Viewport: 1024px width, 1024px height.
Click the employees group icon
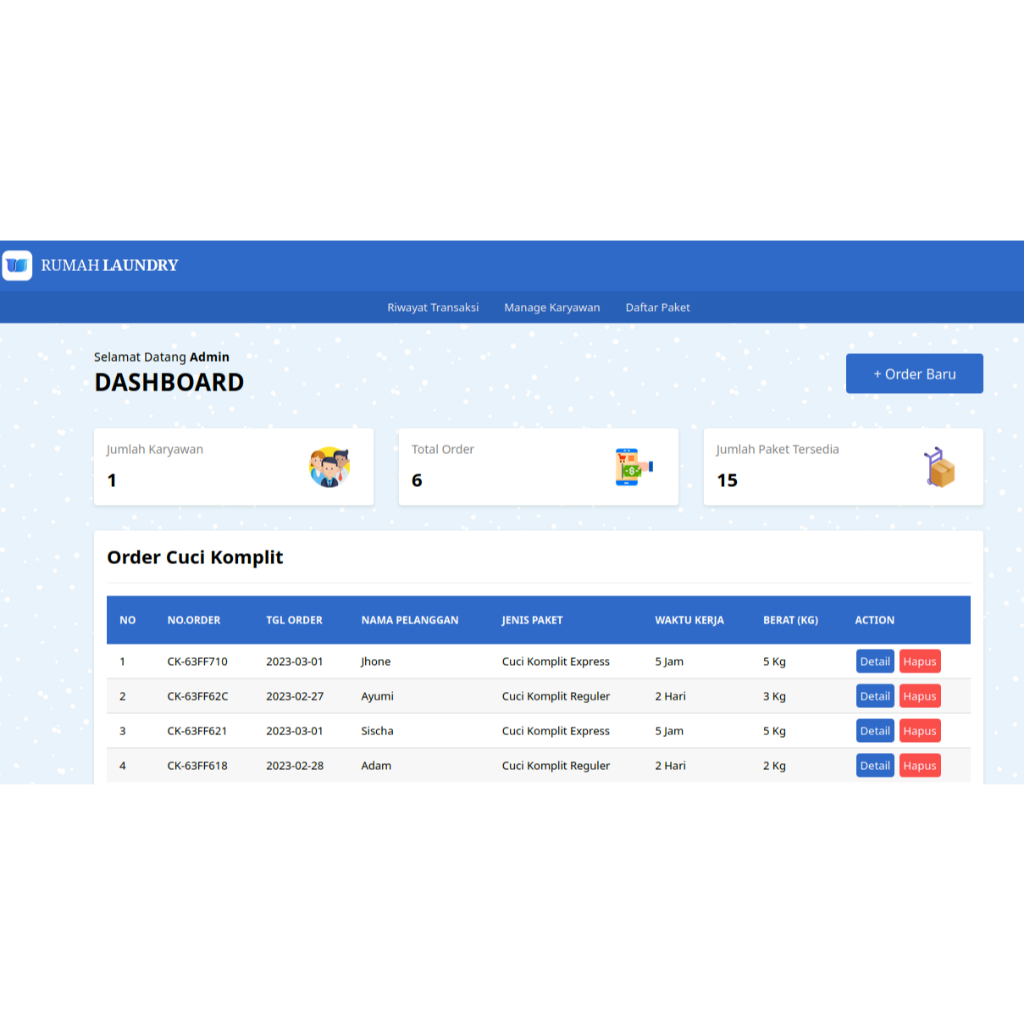pyautogui.click(x=330, y=467)
